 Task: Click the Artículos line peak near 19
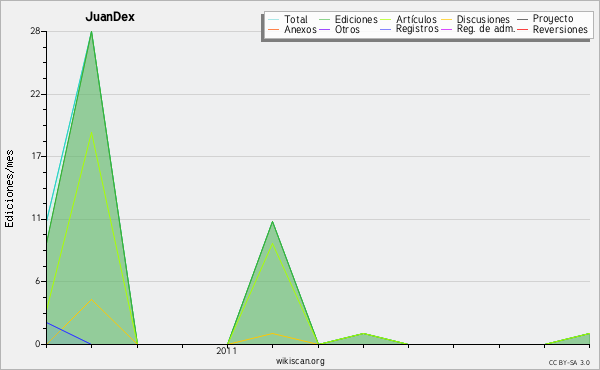(x=91, y=133)
